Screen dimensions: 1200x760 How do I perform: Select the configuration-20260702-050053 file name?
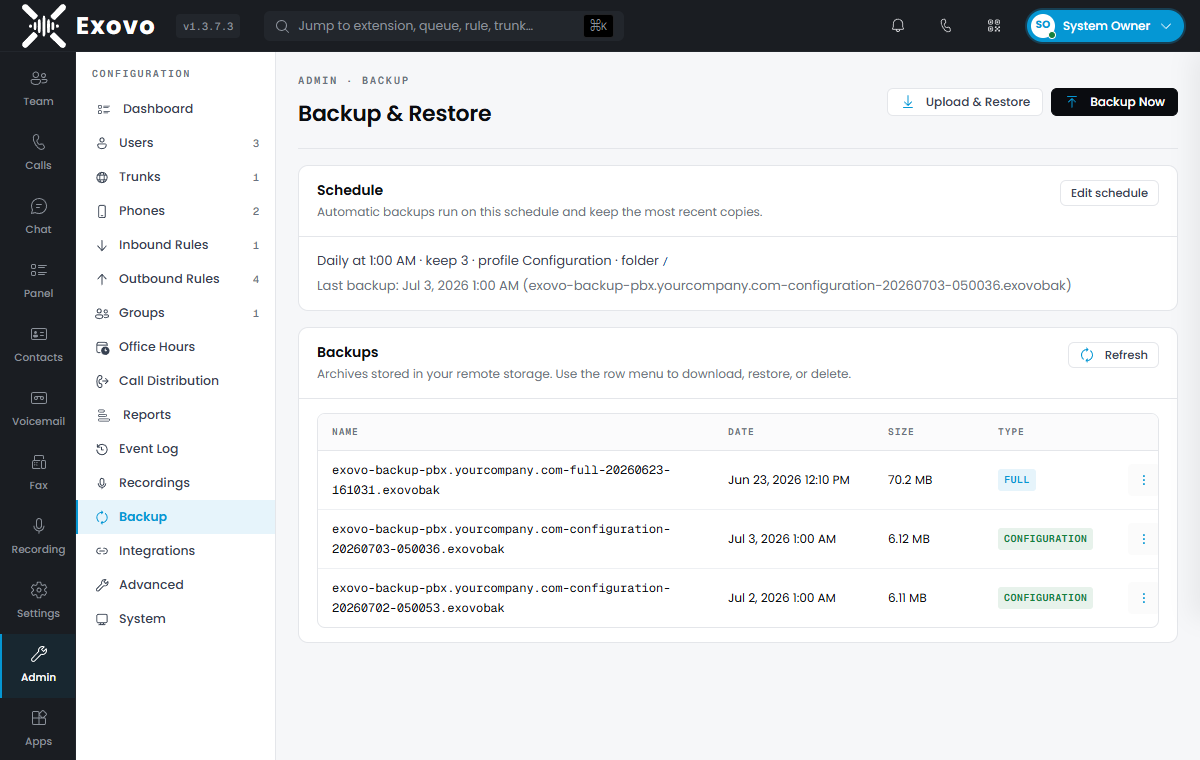tap(501, 598)
